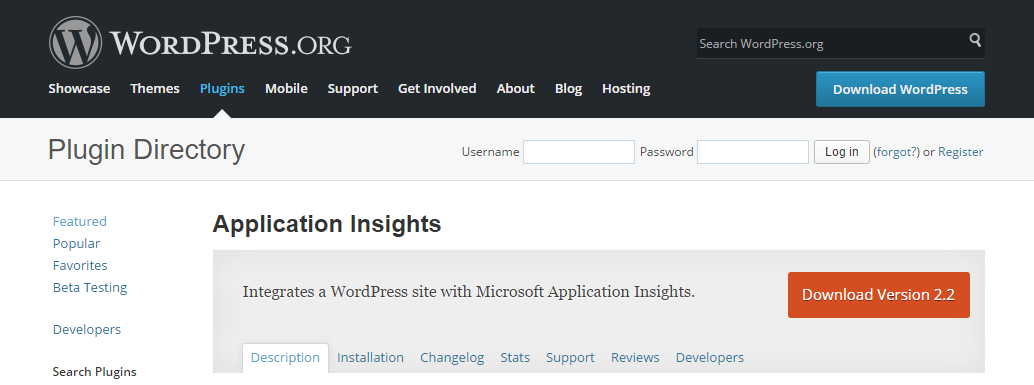Select Plugins in the top navigation

pos(222,88)
